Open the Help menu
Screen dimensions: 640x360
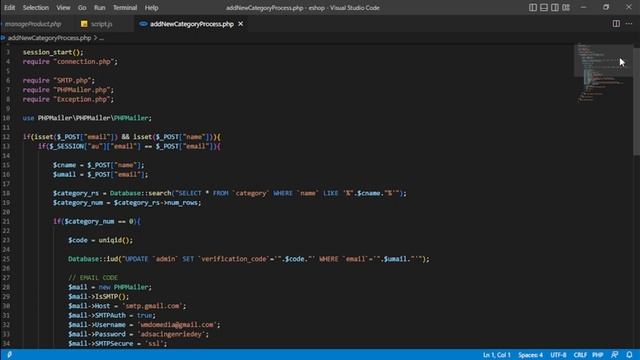coord(151,8)
